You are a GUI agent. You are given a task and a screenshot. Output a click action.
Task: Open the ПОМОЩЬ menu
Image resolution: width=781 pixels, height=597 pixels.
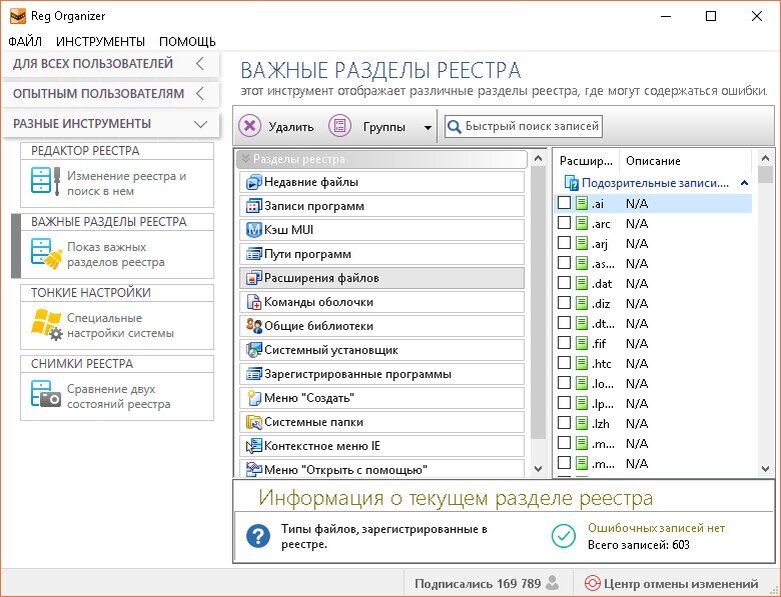click(187, 41)
